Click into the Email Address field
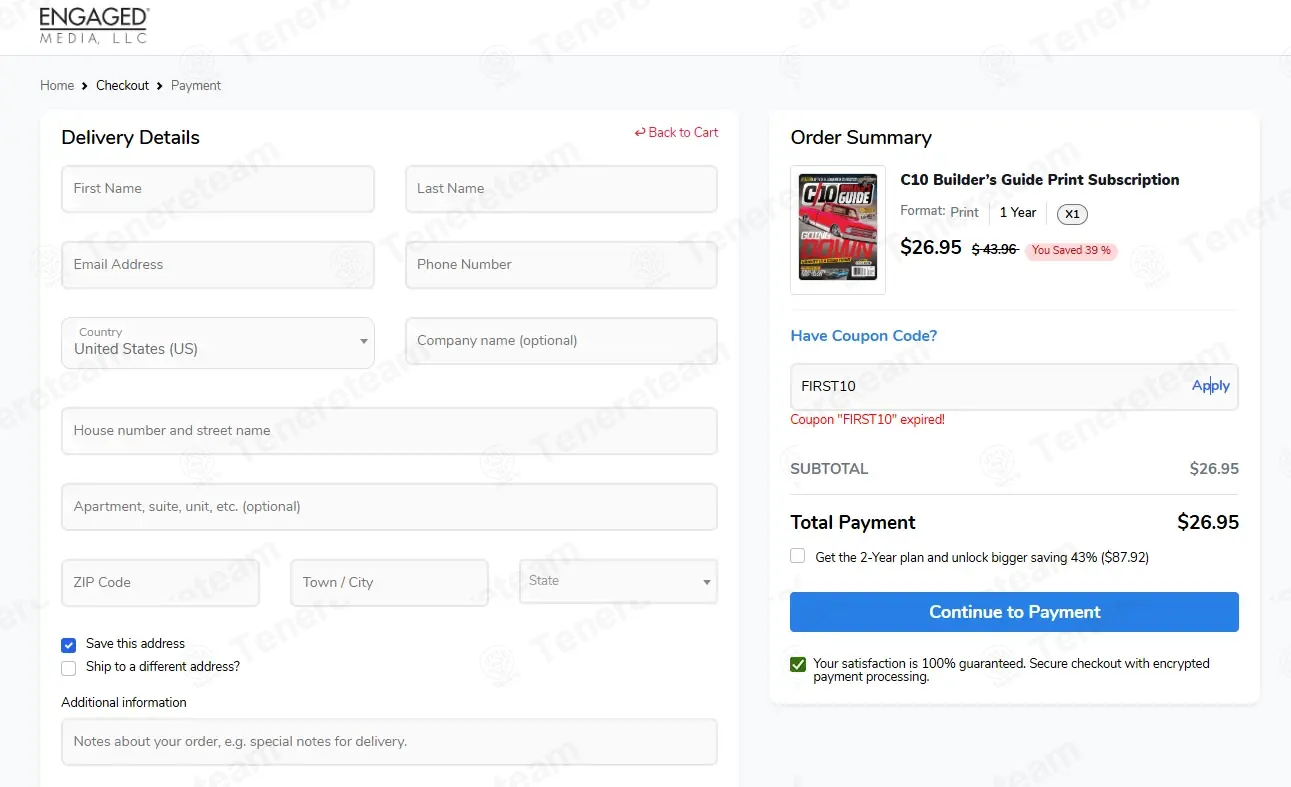The height and width of the screenshot is (787, 1291). click(x=218, y=265)
